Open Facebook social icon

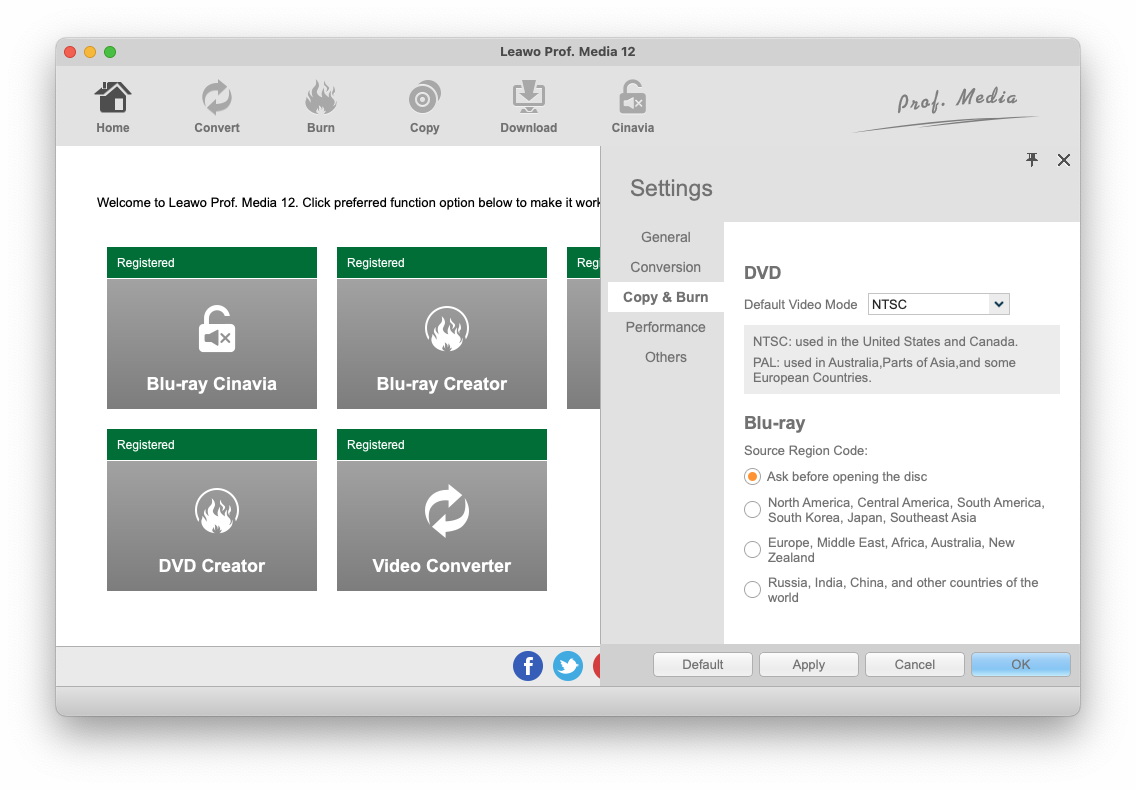click(x=528, y=665)
